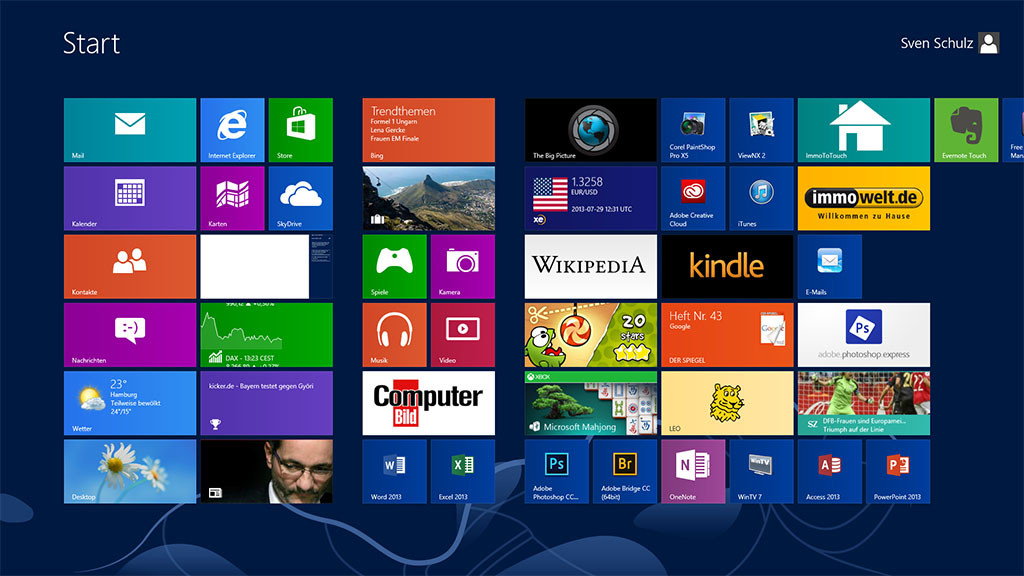Open the Kontakte people tile
Screen dimensions: 1024x576
point(130,266)
